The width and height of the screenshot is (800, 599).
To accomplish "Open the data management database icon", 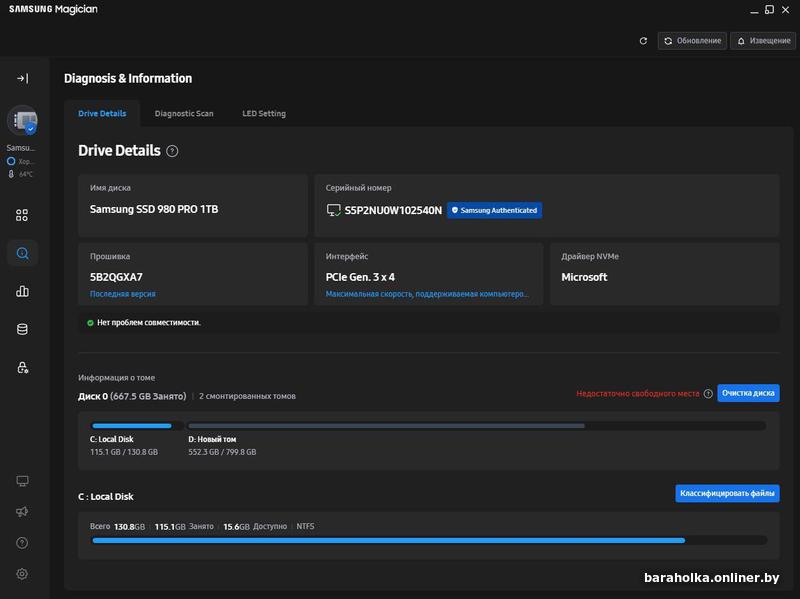I will [22, 329].
